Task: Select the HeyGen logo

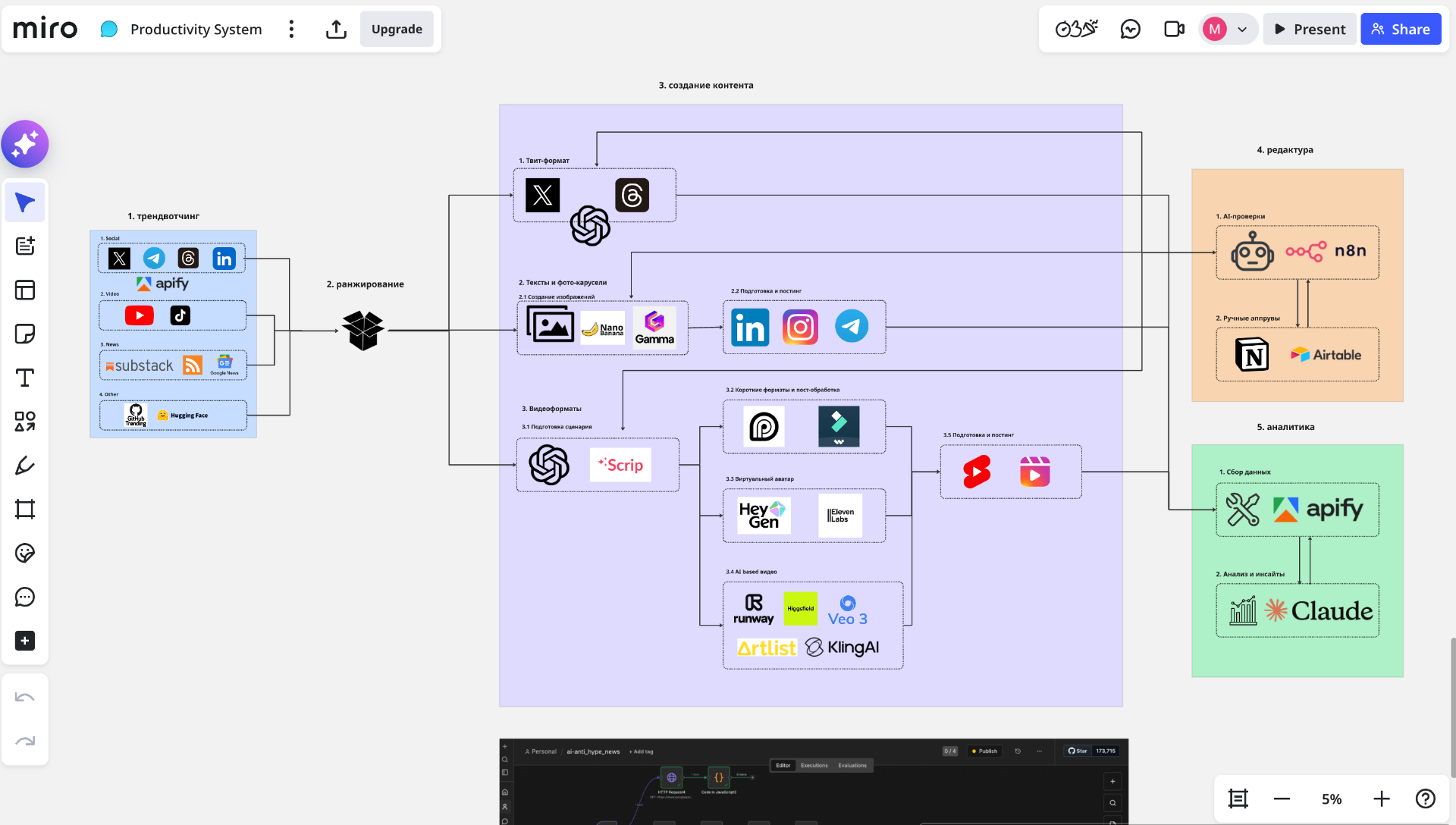Action: click(x=764, y=516)
